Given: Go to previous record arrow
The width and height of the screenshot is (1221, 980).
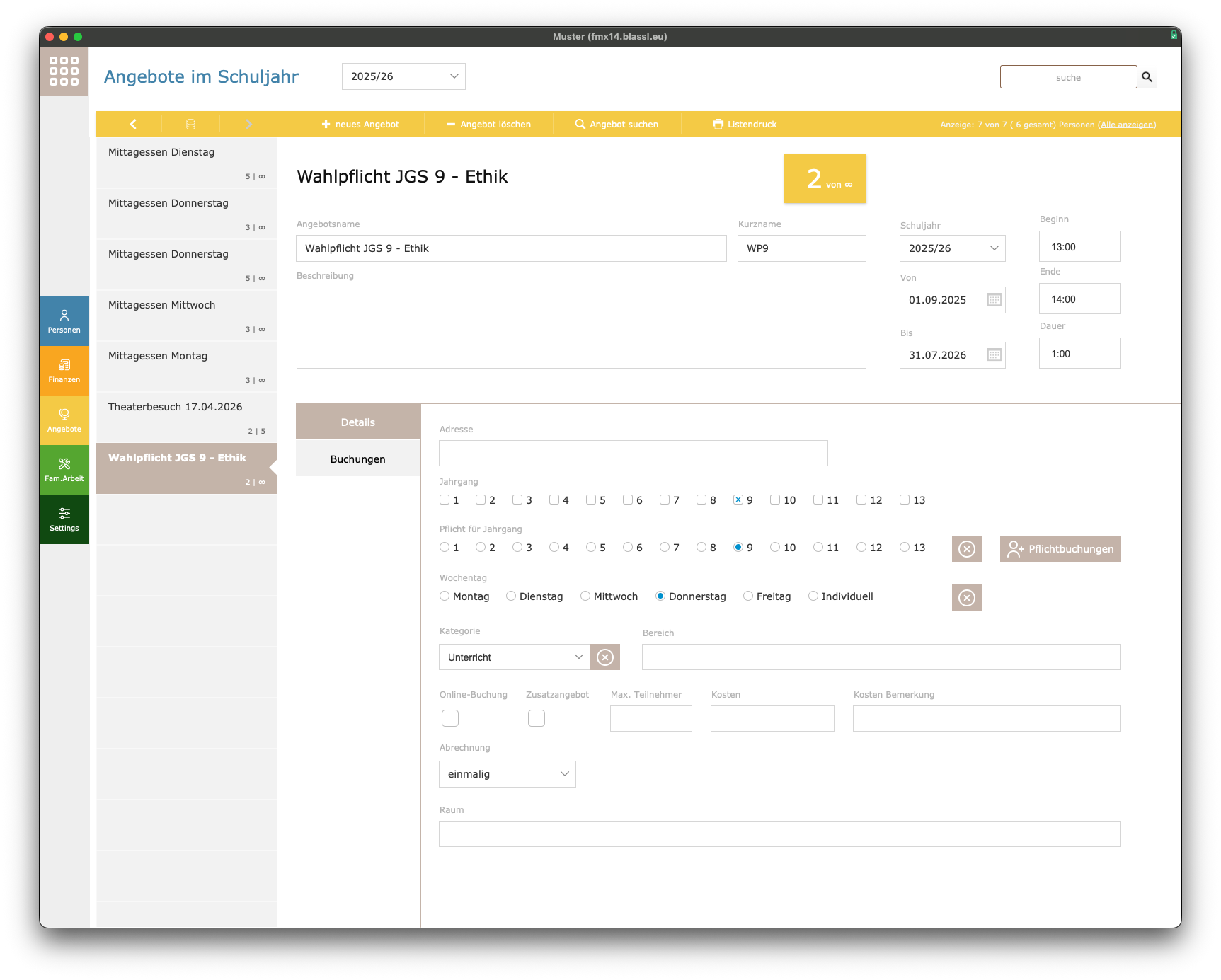Looking at the screenshot, I should 133,124.
